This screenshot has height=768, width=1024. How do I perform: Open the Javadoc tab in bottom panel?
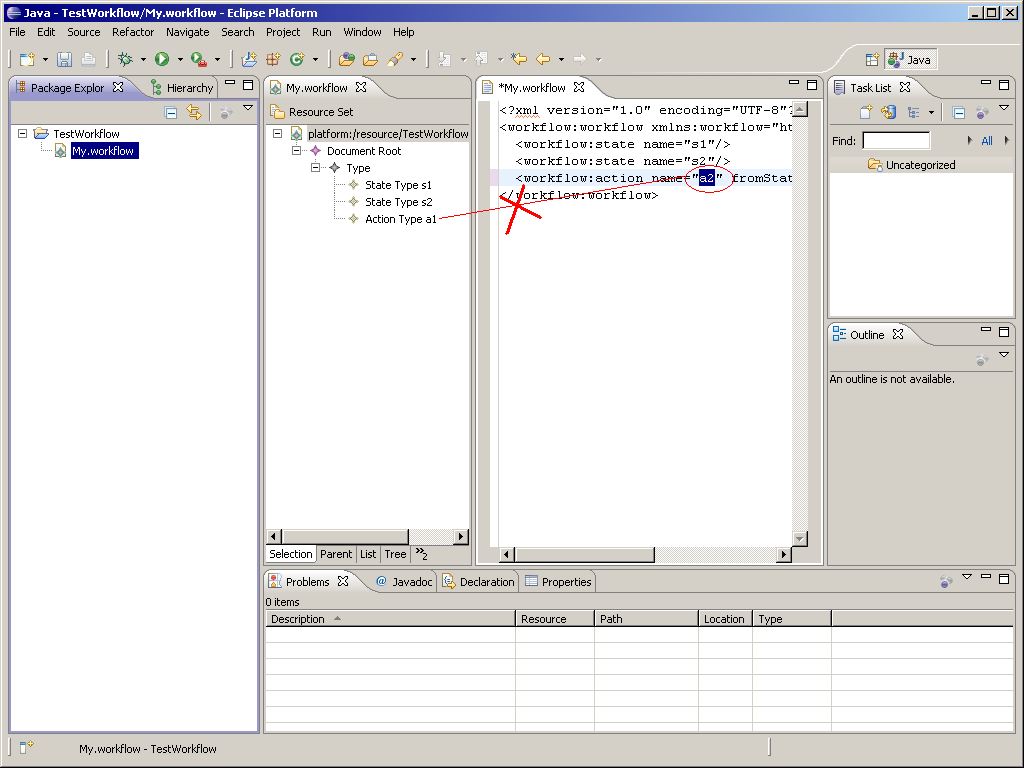tap(404, 582)
